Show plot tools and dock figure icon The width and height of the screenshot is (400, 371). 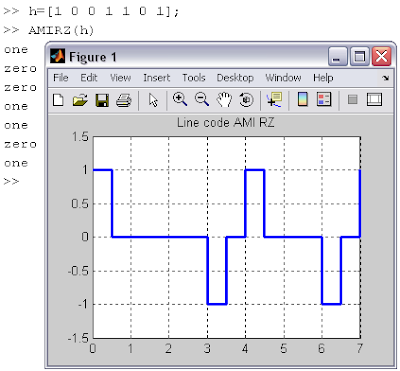374,99
